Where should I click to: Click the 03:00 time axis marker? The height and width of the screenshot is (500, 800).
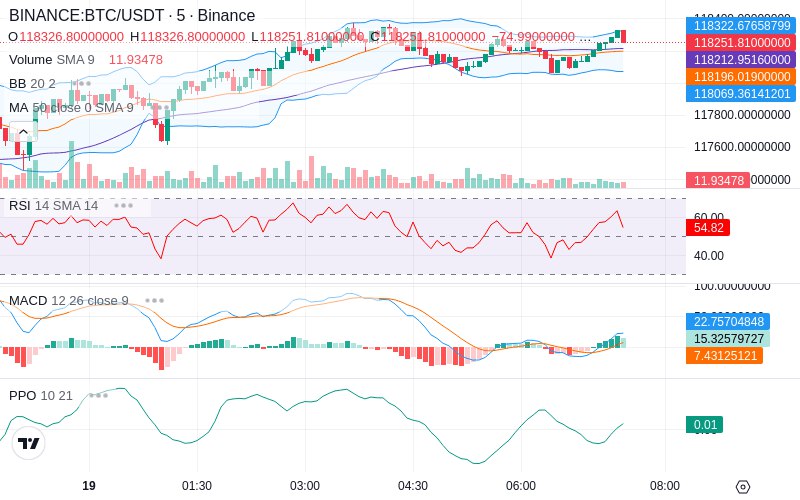point(305,486)
